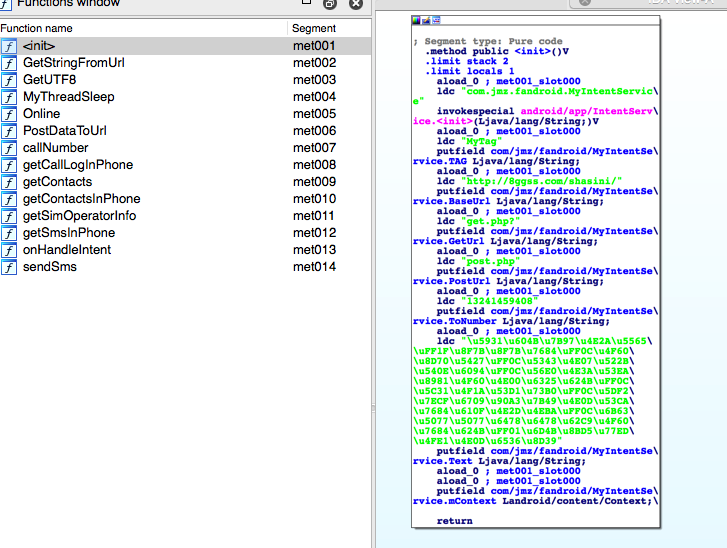Click function icon beside <init>
Screen dimensions: 727x548
coord(9,46)
